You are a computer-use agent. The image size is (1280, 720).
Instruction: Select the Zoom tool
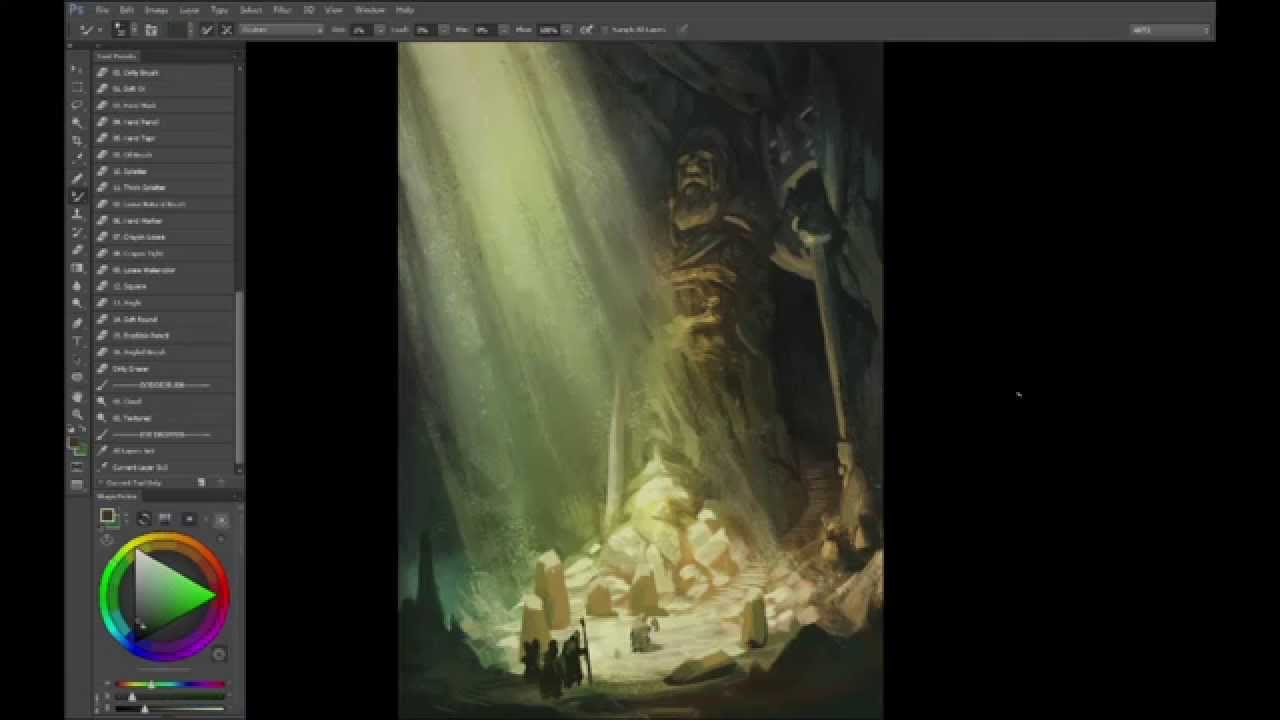[x=77, y=414]
